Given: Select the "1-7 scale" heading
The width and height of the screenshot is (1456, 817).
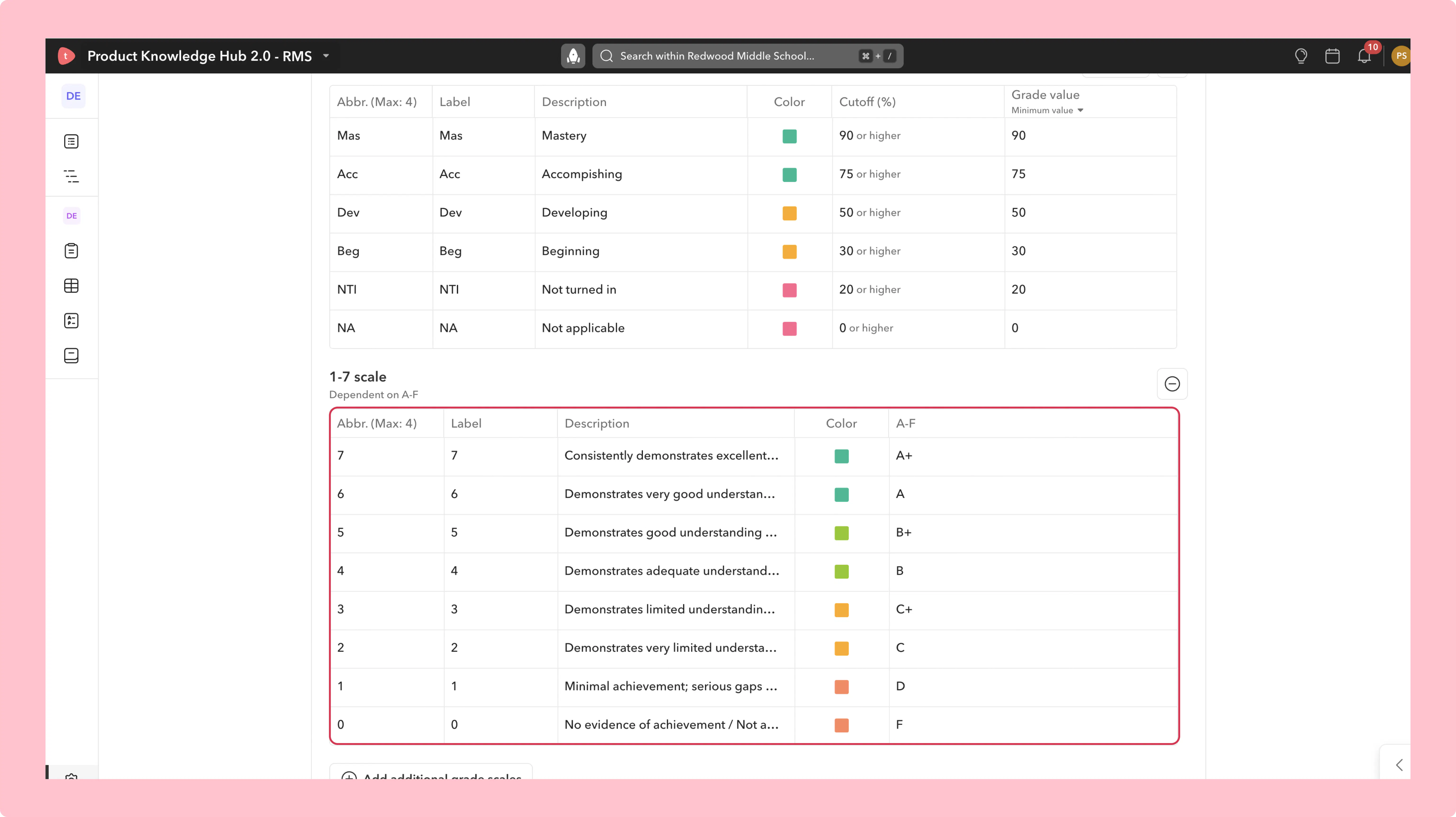Looking at the screenshot, I should coord(358,377).
